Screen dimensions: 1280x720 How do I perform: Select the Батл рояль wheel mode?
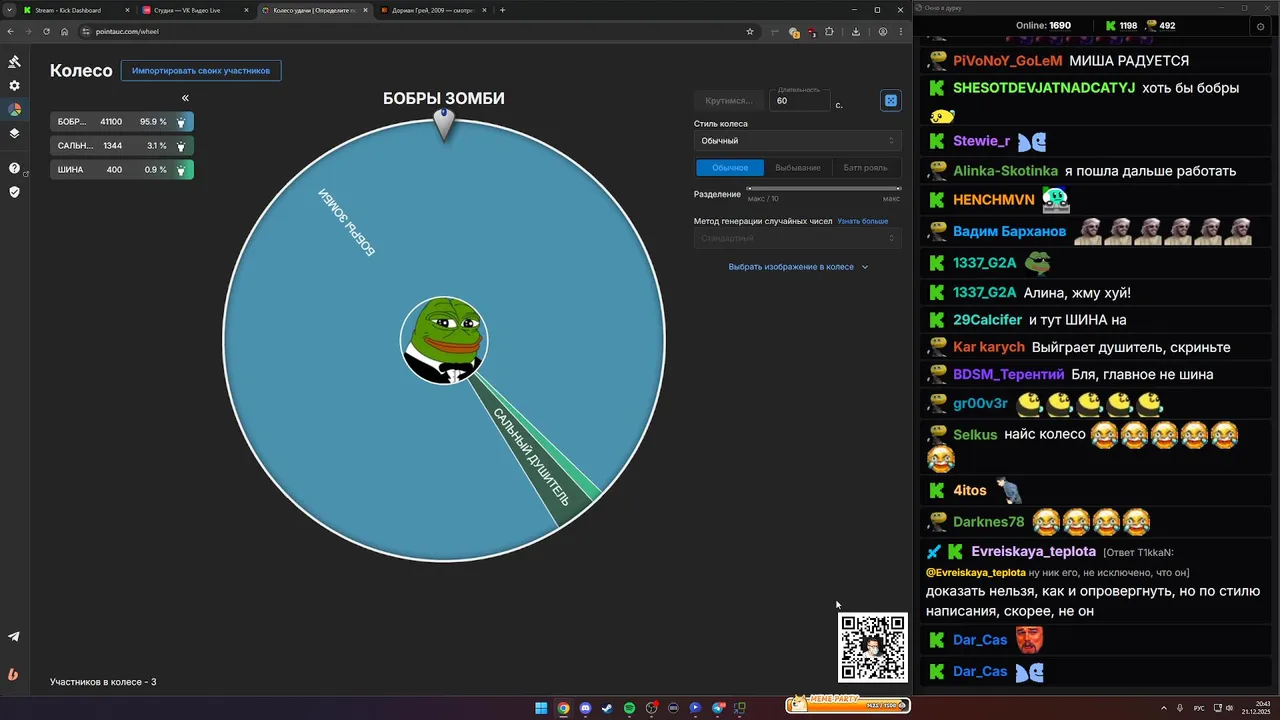click(866, 168)
